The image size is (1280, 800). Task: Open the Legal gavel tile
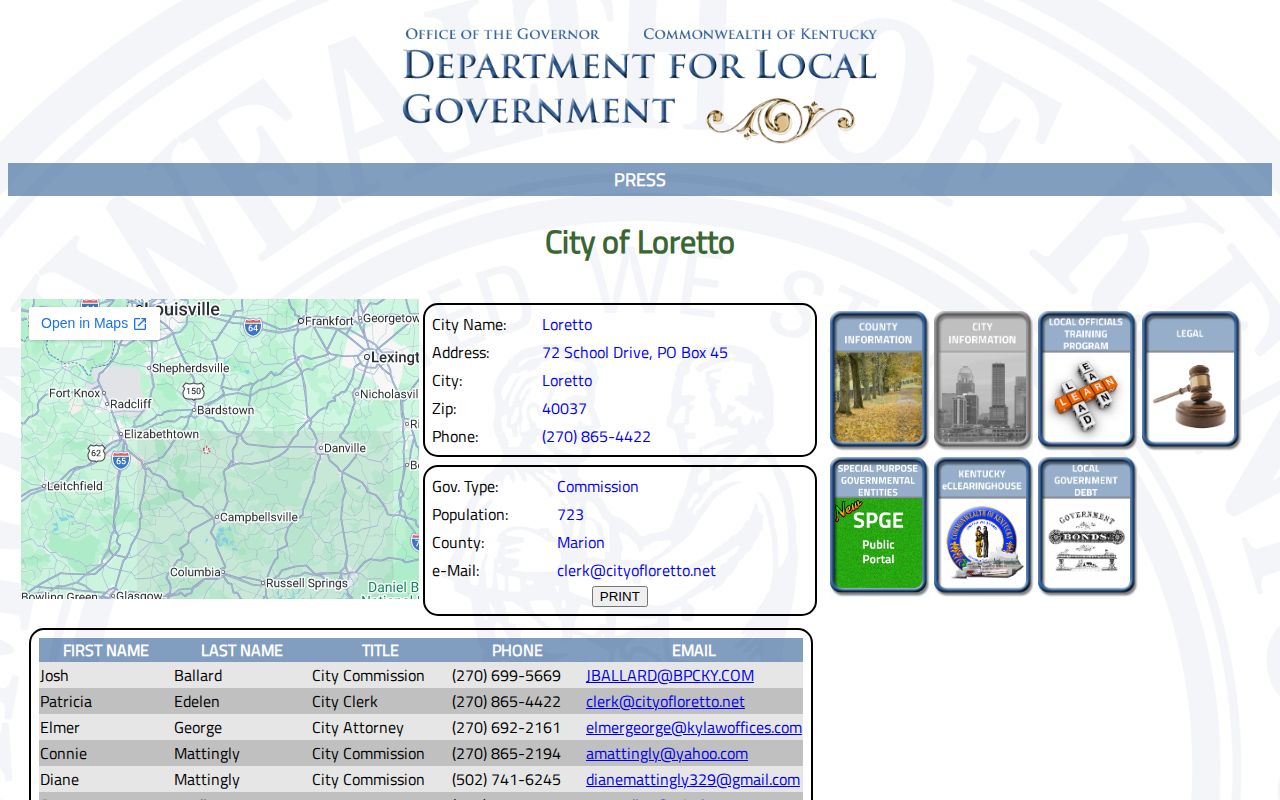pyautogui.click(x=1190, y=379)
